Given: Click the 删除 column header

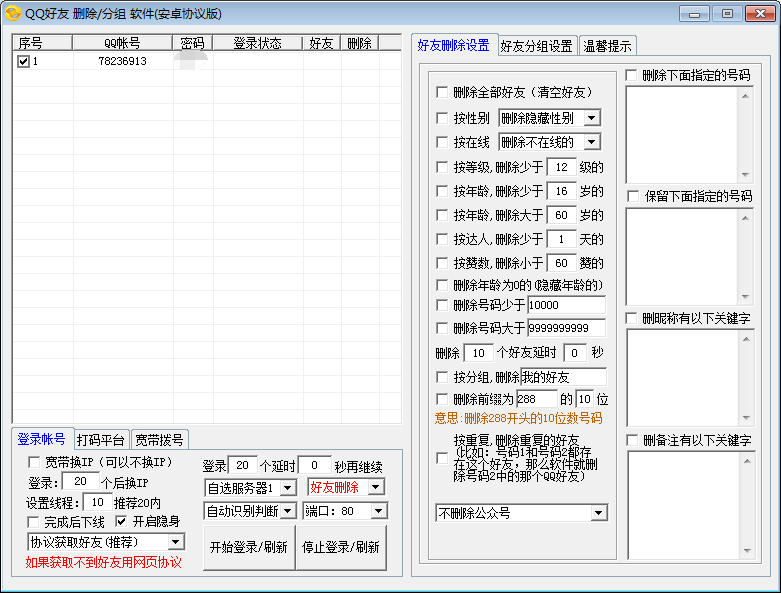Looking at the screenshot, I should 360,43.
